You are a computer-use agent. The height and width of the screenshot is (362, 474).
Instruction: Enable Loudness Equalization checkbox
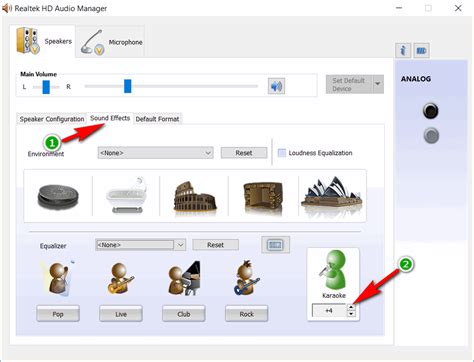282,153
